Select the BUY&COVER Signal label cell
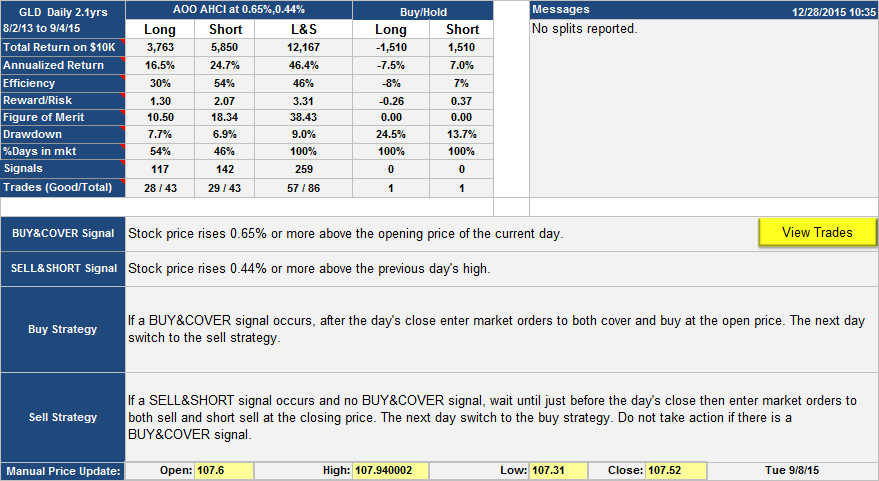879x481 pixels. tap(63, 233)
